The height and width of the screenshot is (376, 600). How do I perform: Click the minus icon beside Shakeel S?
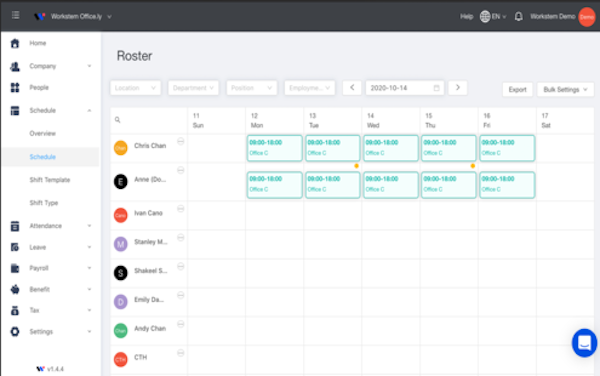tap(181, 267)
